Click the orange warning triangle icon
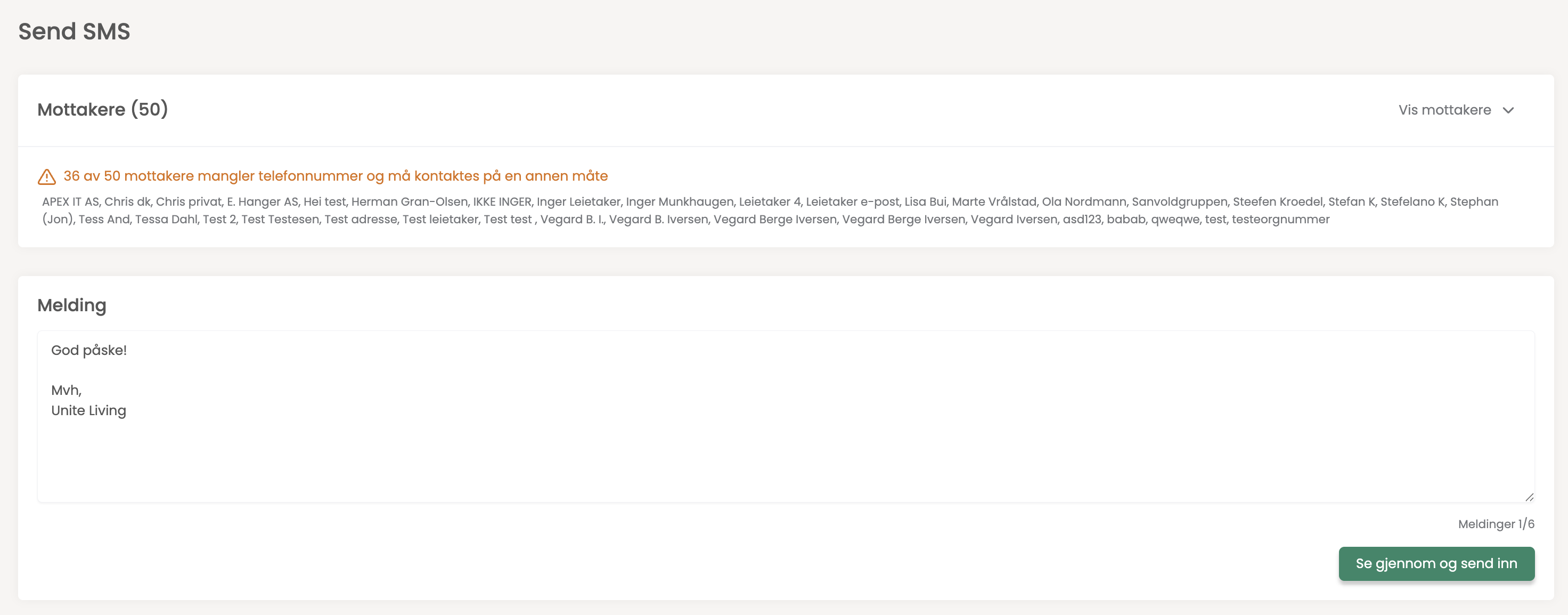 point(47,176)
